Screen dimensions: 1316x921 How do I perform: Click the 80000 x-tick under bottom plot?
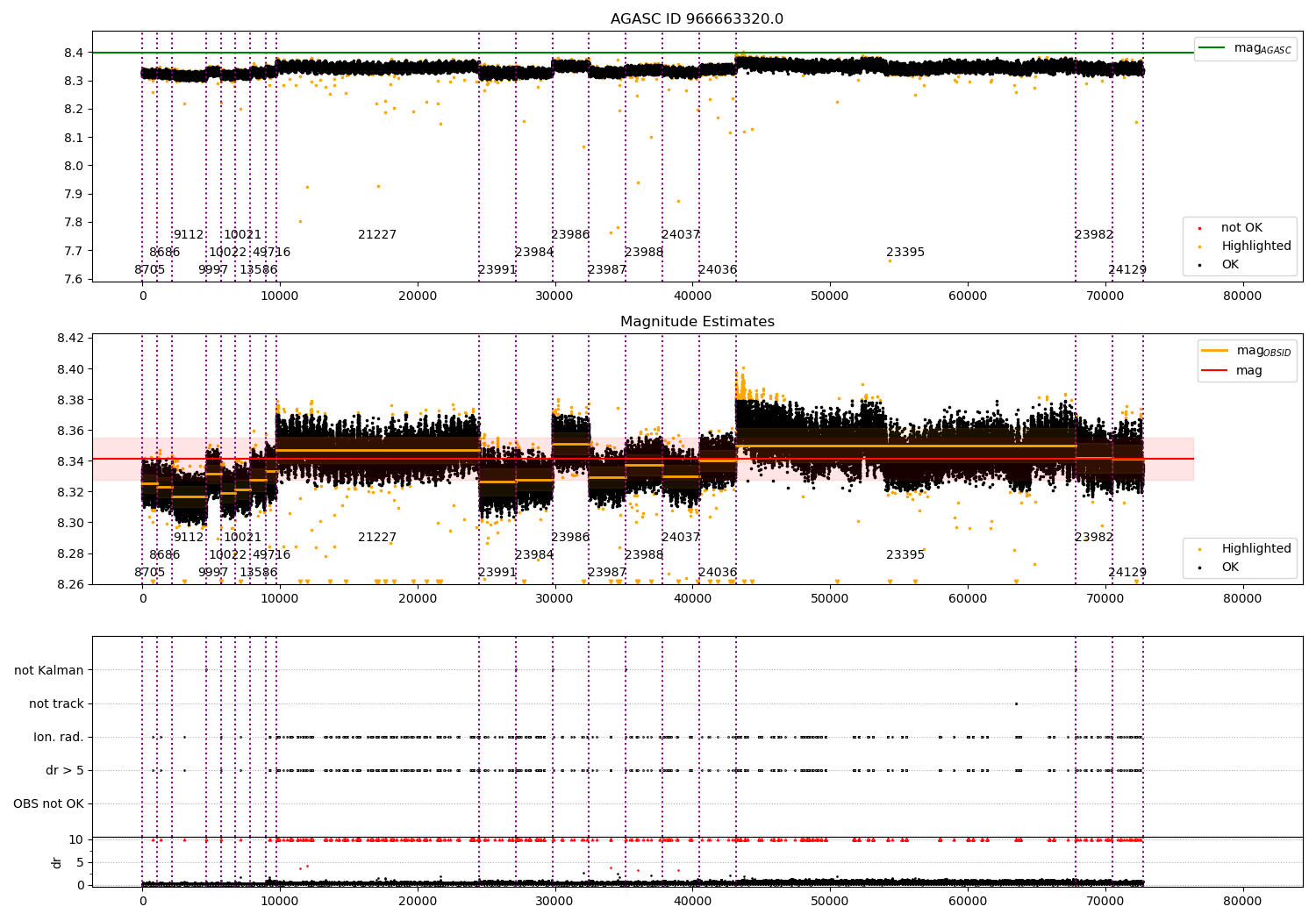(x=1242, y=901)
